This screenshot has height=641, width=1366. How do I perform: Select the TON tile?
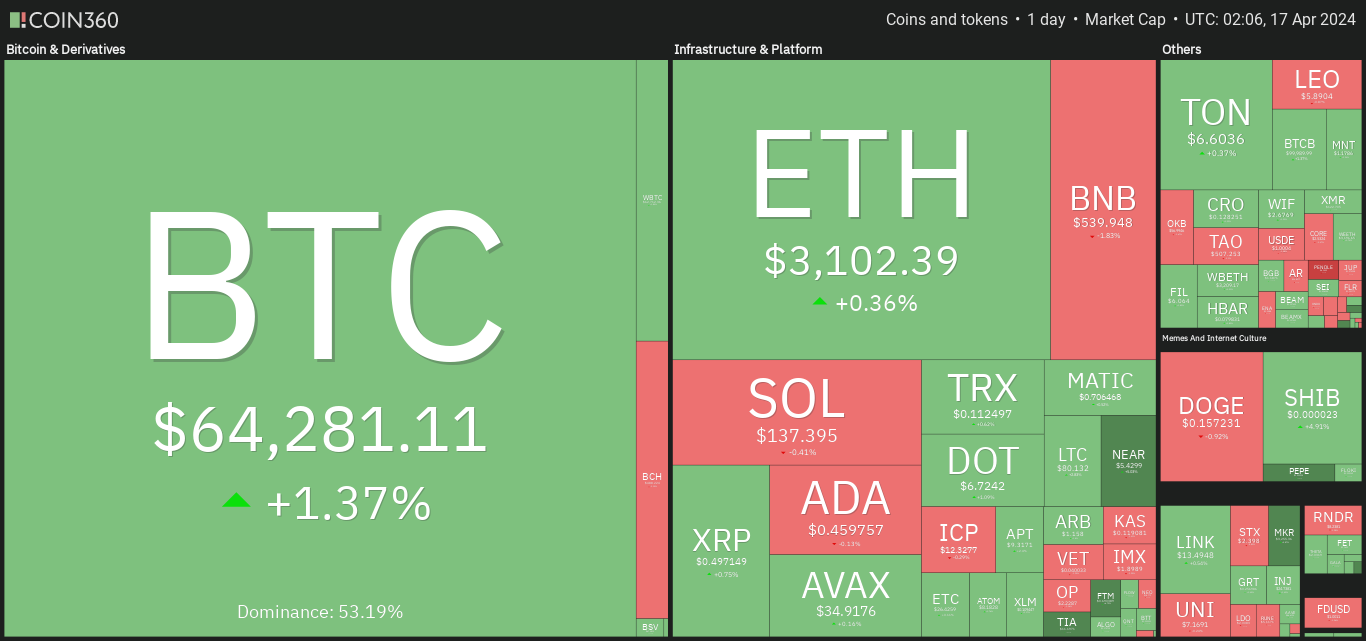pos(1216,125)
